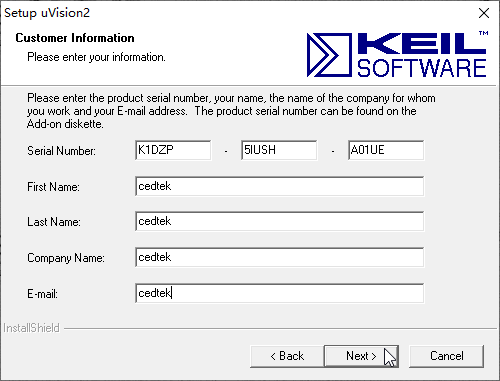The height and width of the screenshot is (381, 500).
Task: Click the Next button
Action: pos(361,356)
